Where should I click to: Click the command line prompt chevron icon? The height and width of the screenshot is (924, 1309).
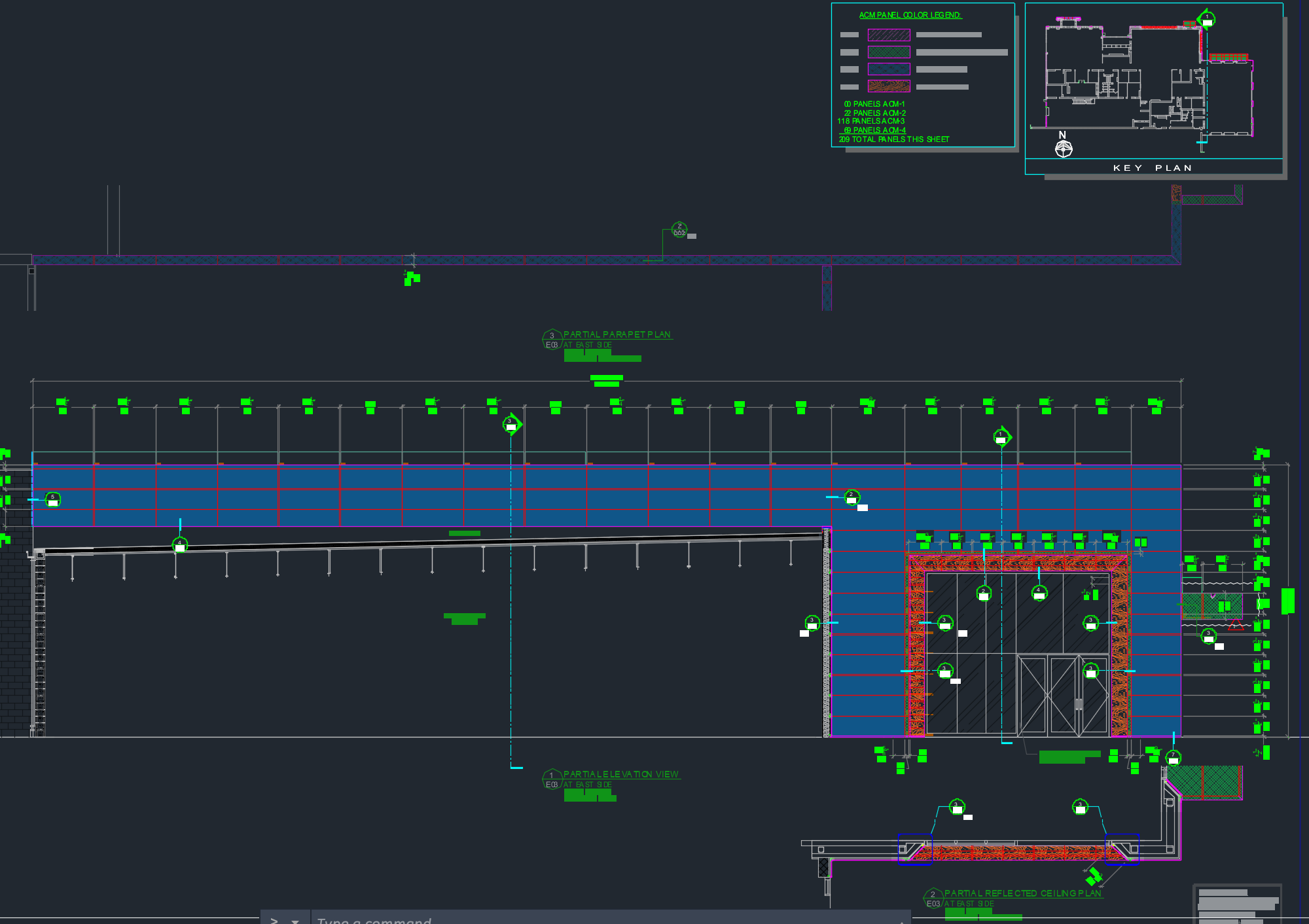[274, 920]
